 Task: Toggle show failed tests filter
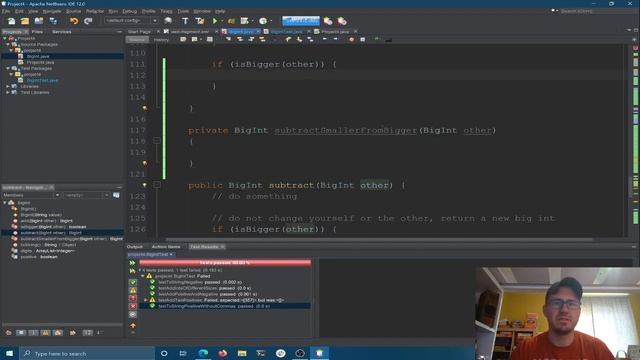pos(133,298)
